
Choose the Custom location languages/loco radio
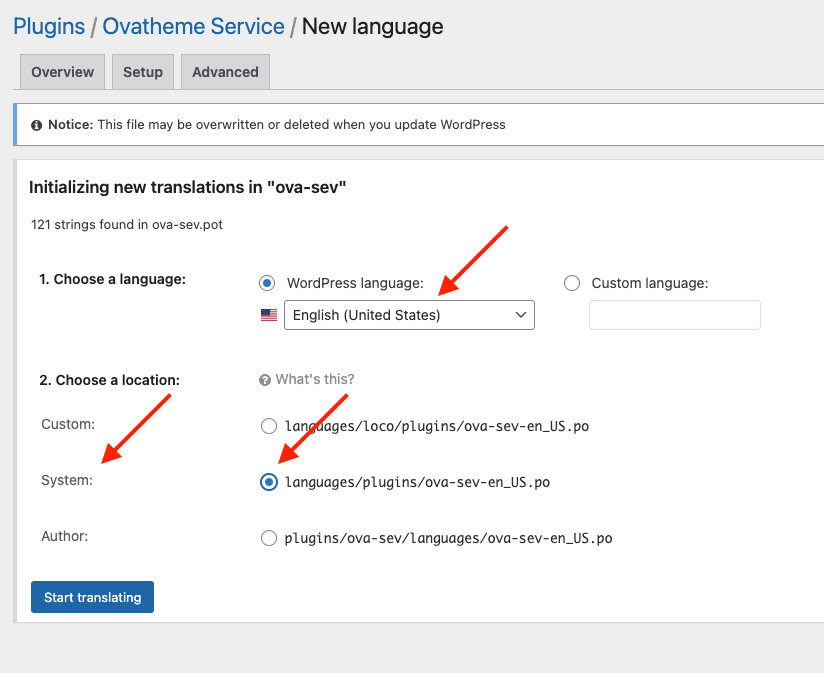coord(269,426)
